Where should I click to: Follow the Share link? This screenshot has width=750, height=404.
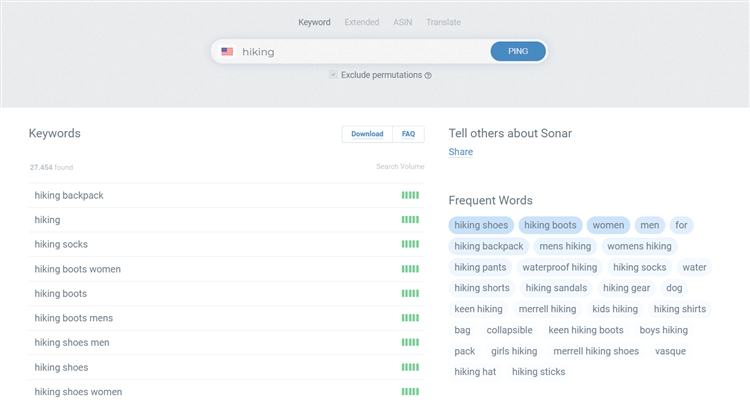tap(460, 152)
